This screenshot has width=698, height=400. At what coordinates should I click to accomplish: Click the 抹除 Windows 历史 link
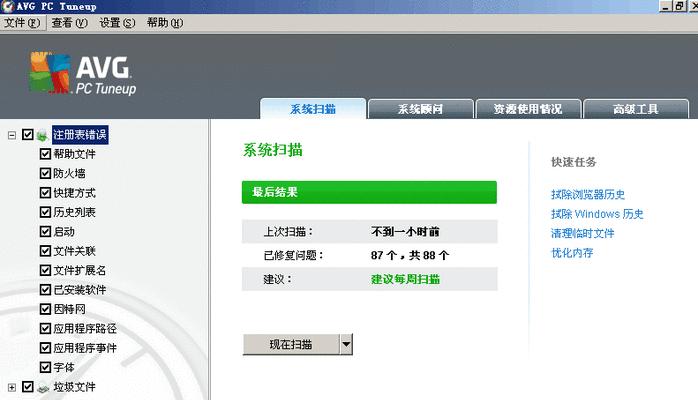tap(597, 214)
